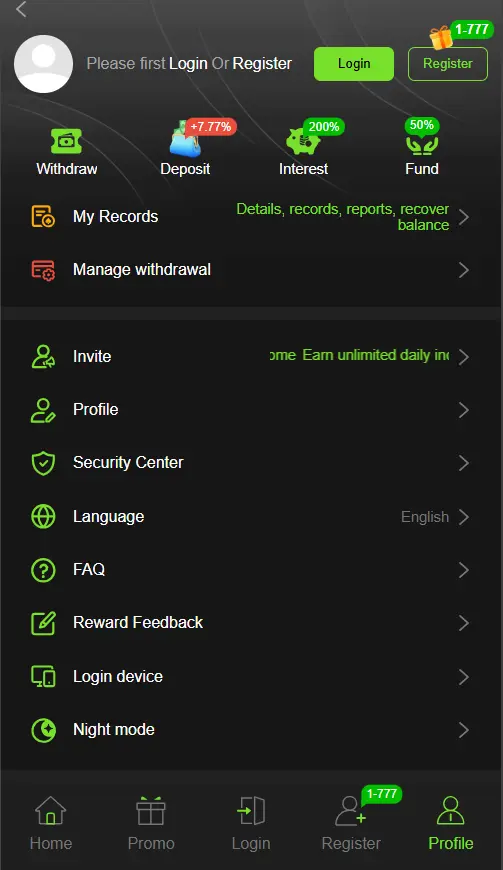This screenshot has height=870, width=503.
Task: Expand My Records chevron arrow
Action: coord(464,217)
